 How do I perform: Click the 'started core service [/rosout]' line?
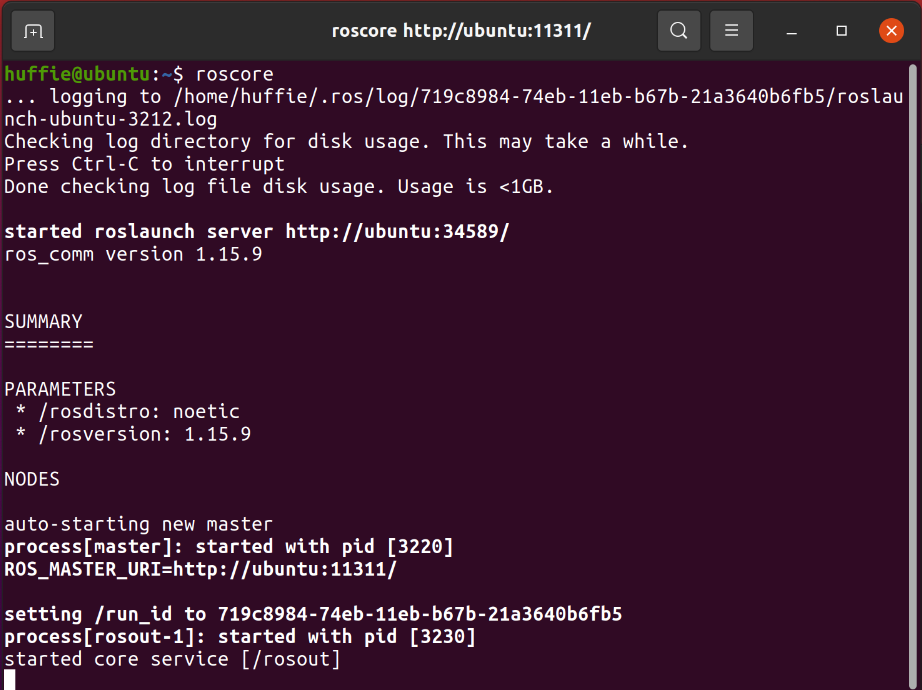point(172,659)
